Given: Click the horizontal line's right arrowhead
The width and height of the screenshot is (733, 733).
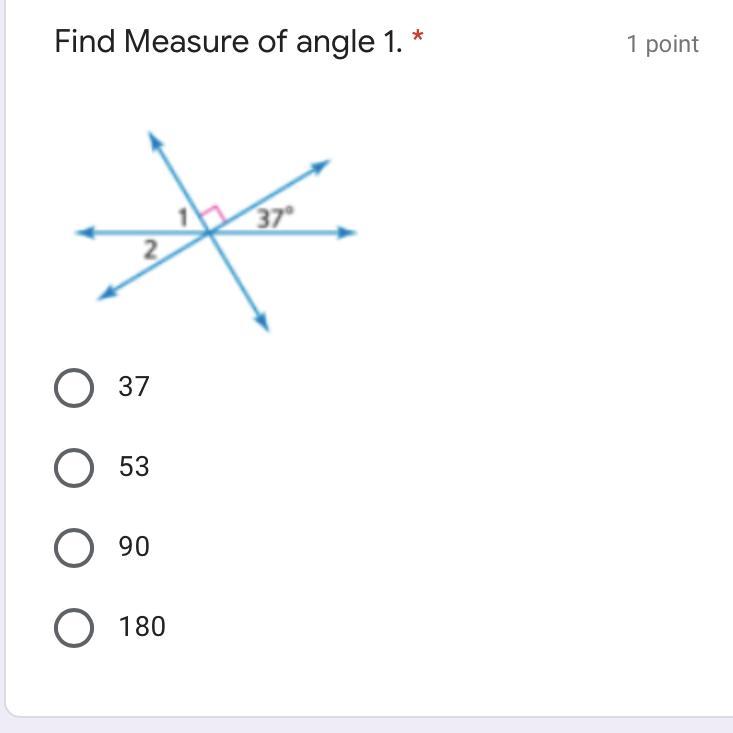Looking at the screenshot, I should pos(348,233).
